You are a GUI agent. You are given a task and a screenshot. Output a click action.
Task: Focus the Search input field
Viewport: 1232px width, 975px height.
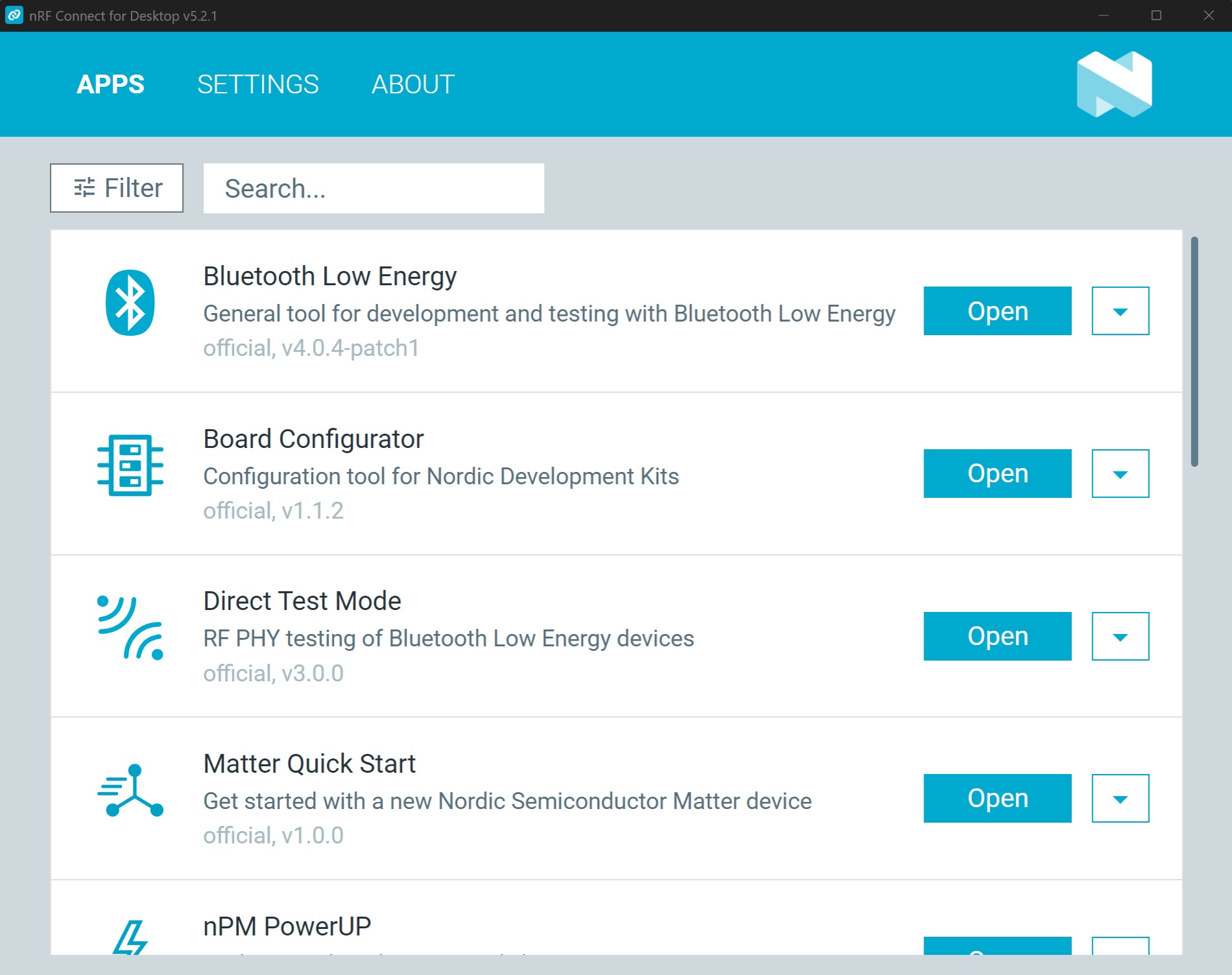pos(373,189)
